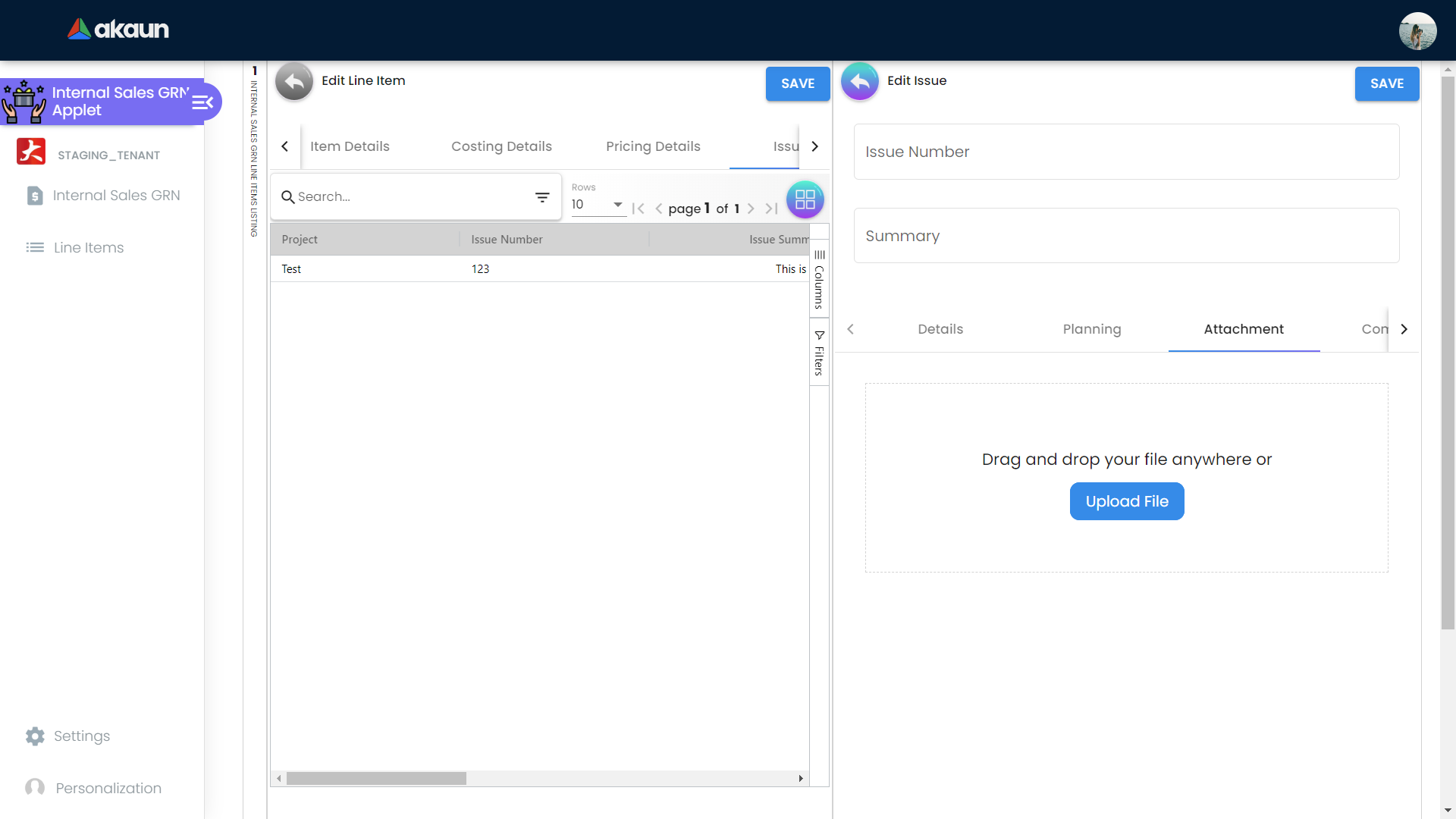The width and height of the screenshot is (1456, 819).
Task: Toggle the Columns side panel
Action: 819,280
